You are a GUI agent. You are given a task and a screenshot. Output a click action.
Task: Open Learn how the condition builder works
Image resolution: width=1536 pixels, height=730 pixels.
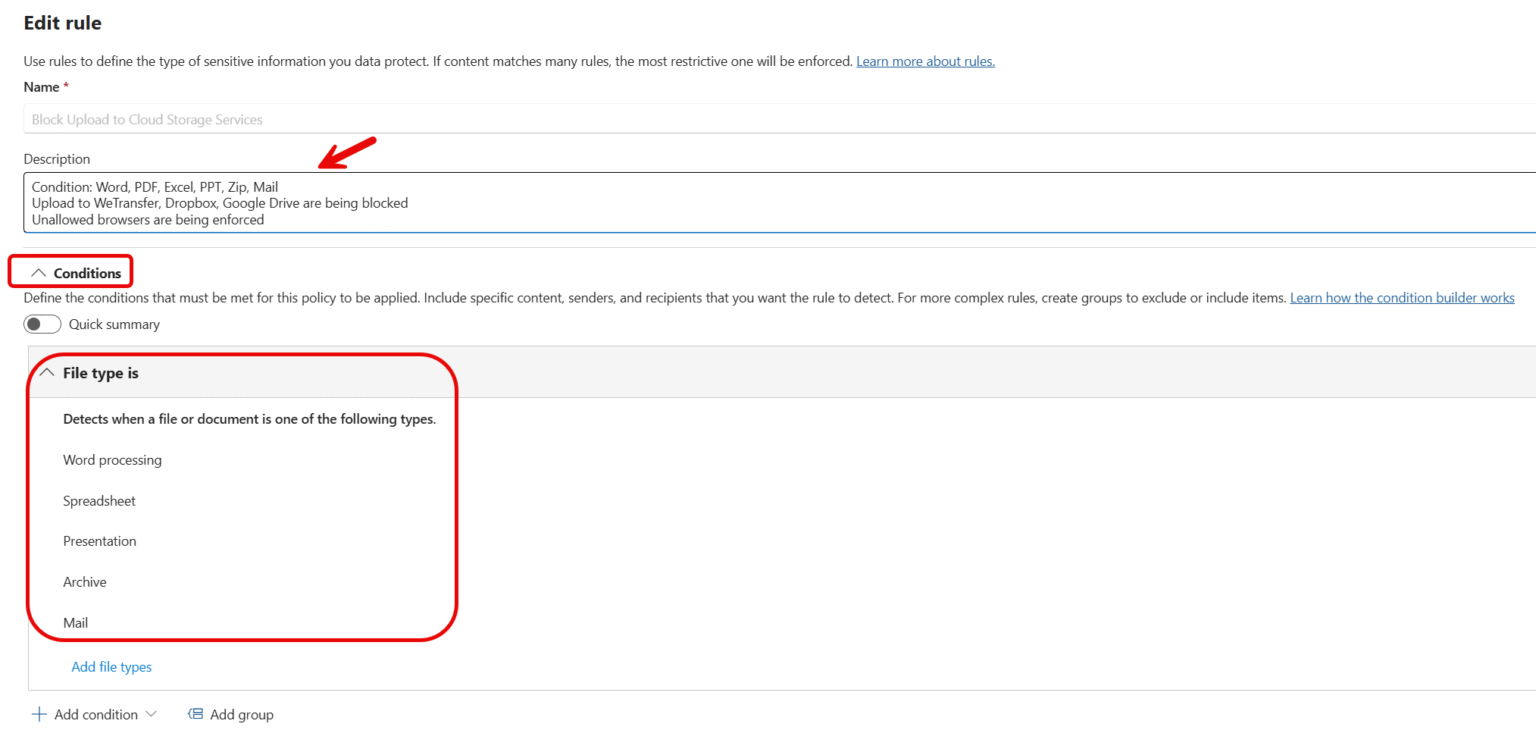(1402, 297)
